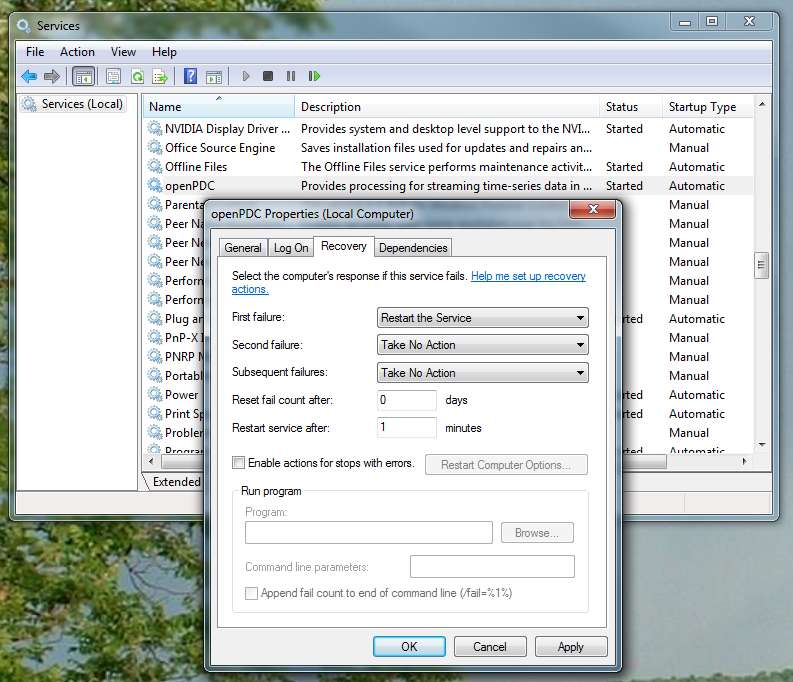Switch to the General tab
The height and width of the screenshot is (682, 793).
point(243,248)
